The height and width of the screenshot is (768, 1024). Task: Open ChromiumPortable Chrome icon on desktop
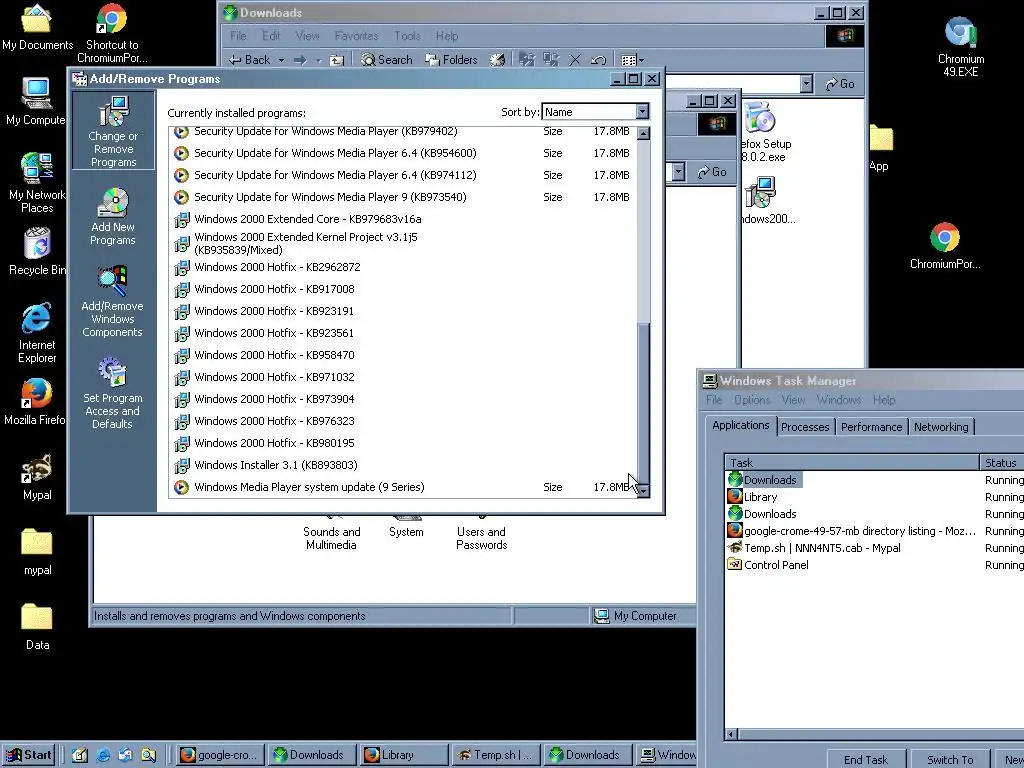(945, 246)
